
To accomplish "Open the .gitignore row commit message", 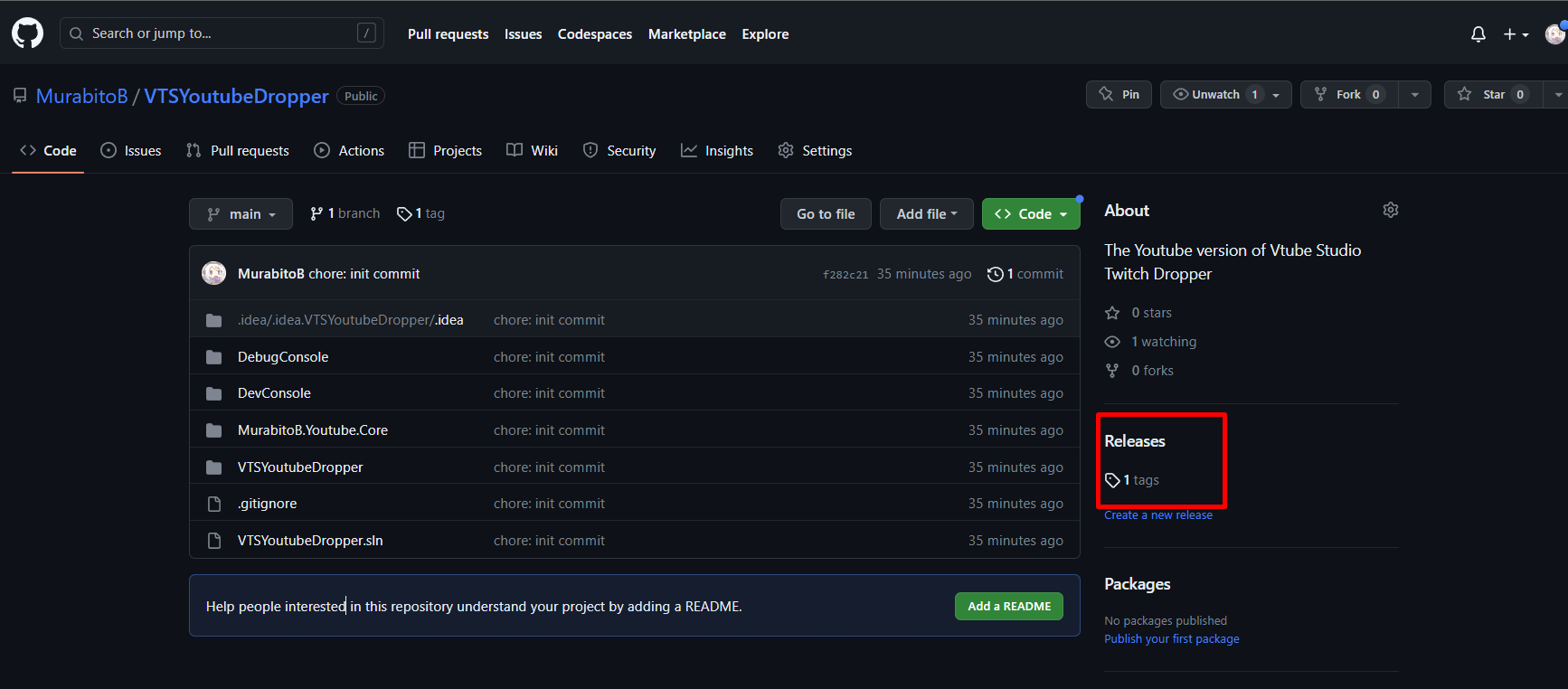I will click(x=549, y=504).
